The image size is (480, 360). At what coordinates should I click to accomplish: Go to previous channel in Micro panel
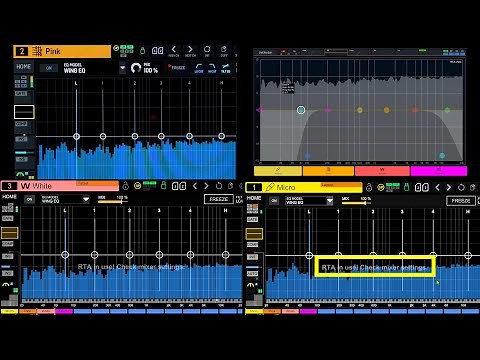coord(438,187)
